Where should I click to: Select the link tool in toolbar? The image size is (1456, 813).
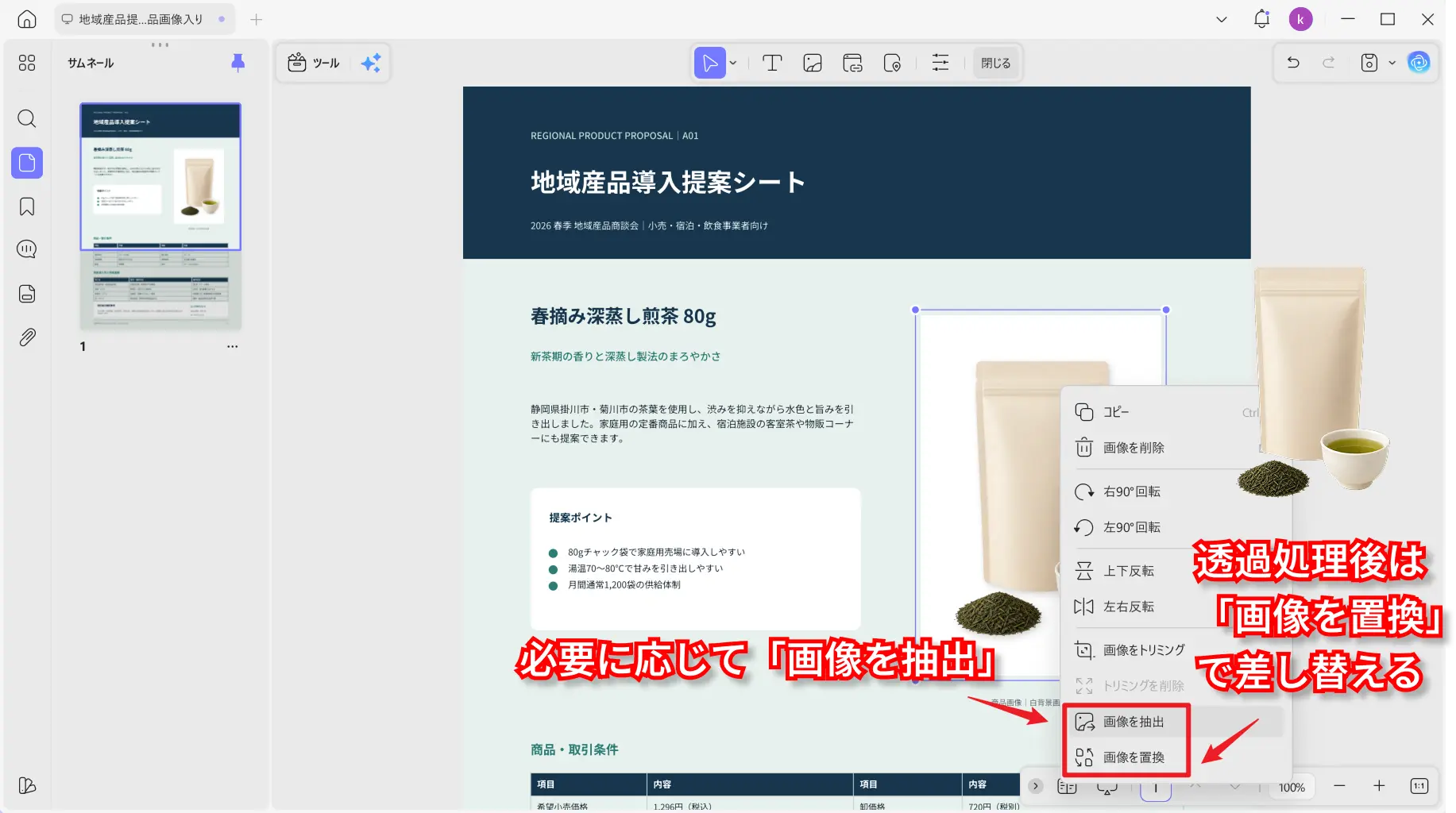[x=852, y=63]
